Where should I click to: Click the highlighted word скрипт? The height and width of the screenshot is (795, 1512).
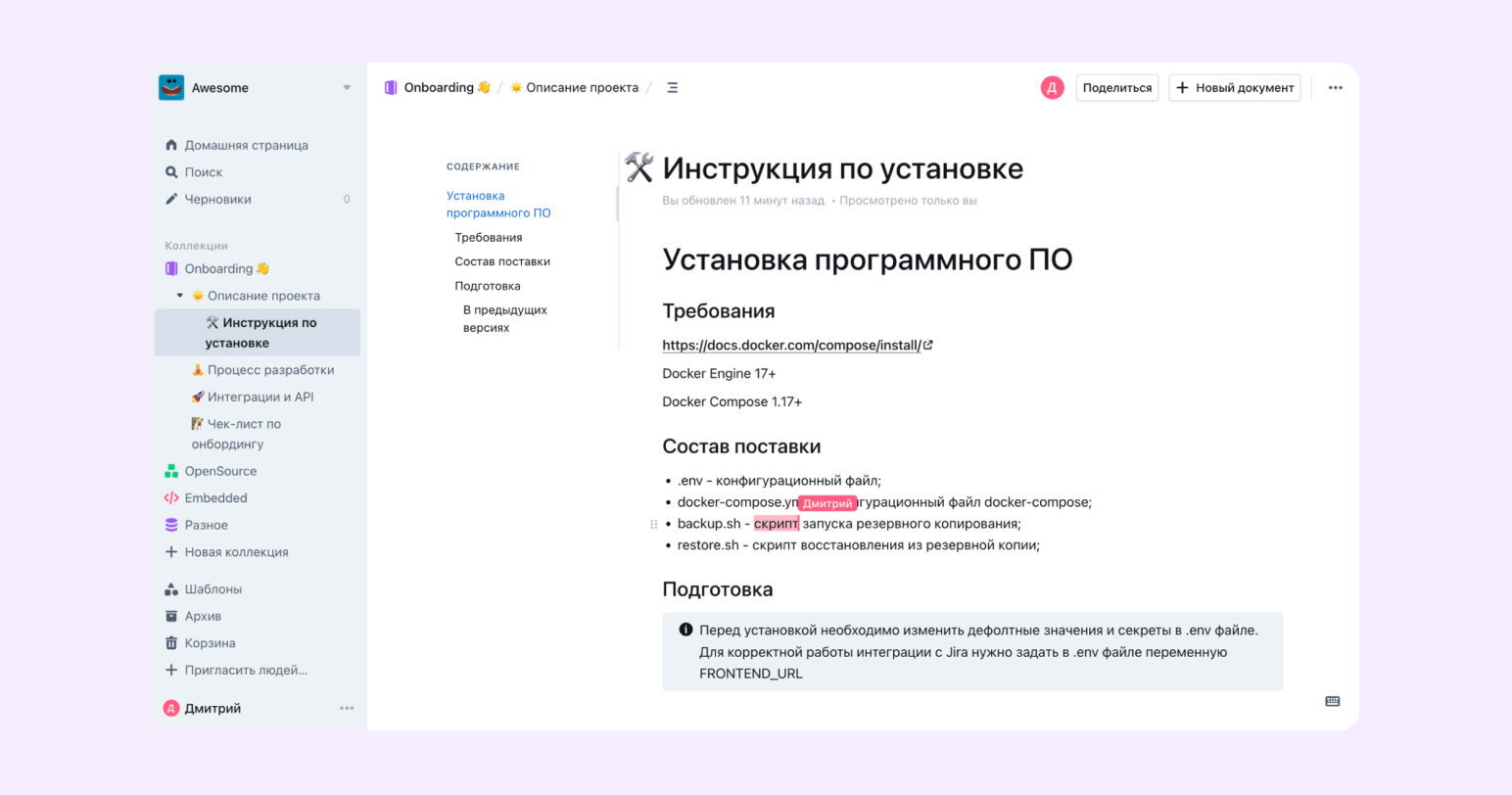[777, 524]
